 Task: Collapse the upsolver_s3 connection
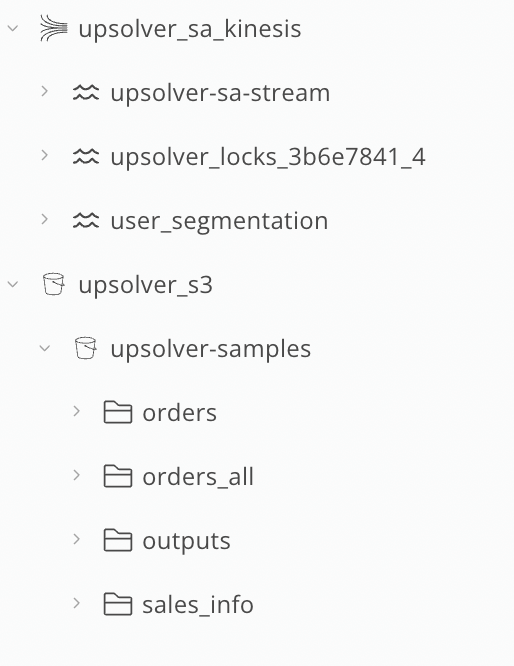pos(13,284)
